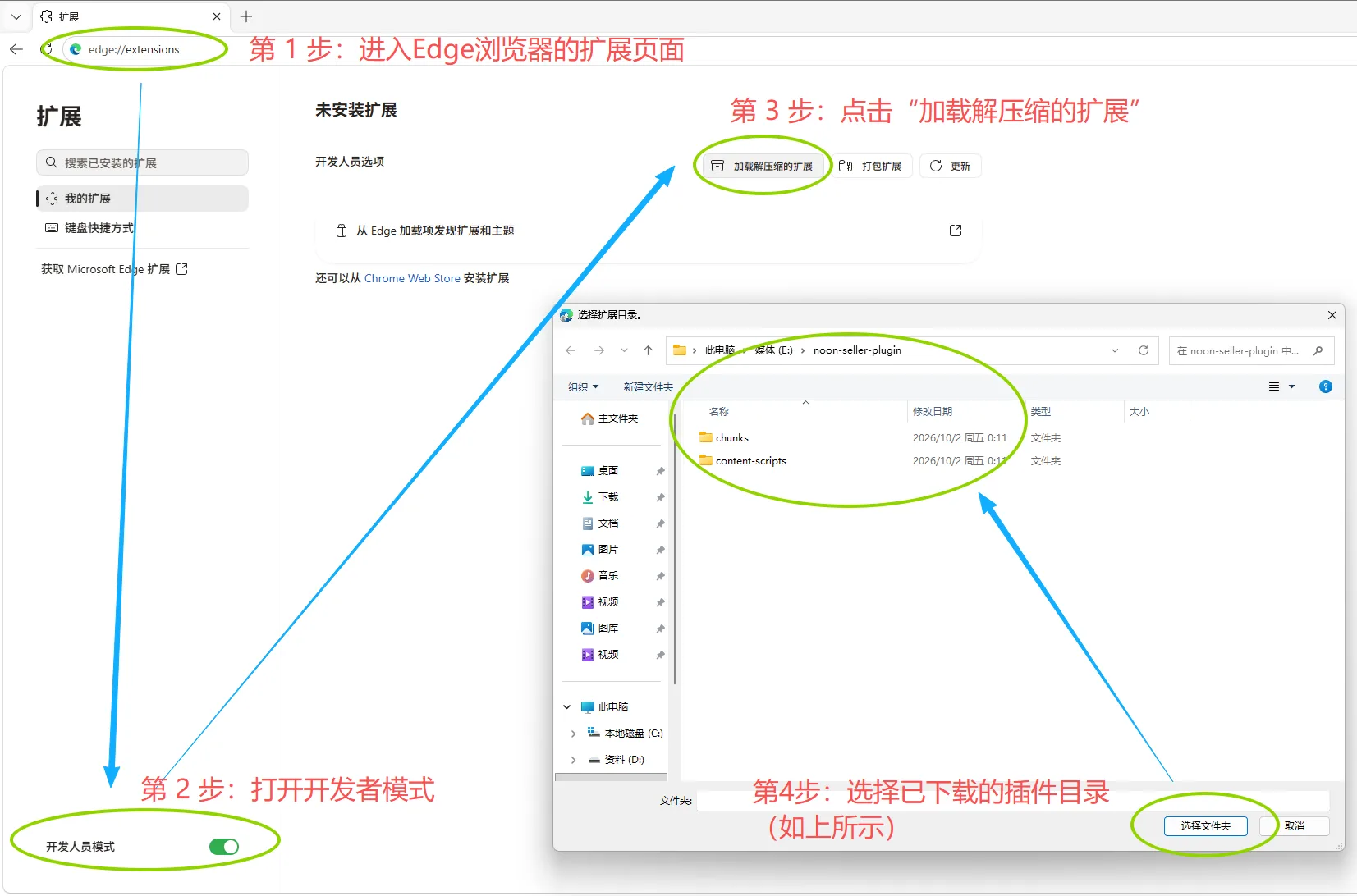Open 从 Edge 加载项发现扩展和主题 external icon
The height and width of the screenshot is (896, 1357).
(x=956, y=231)
